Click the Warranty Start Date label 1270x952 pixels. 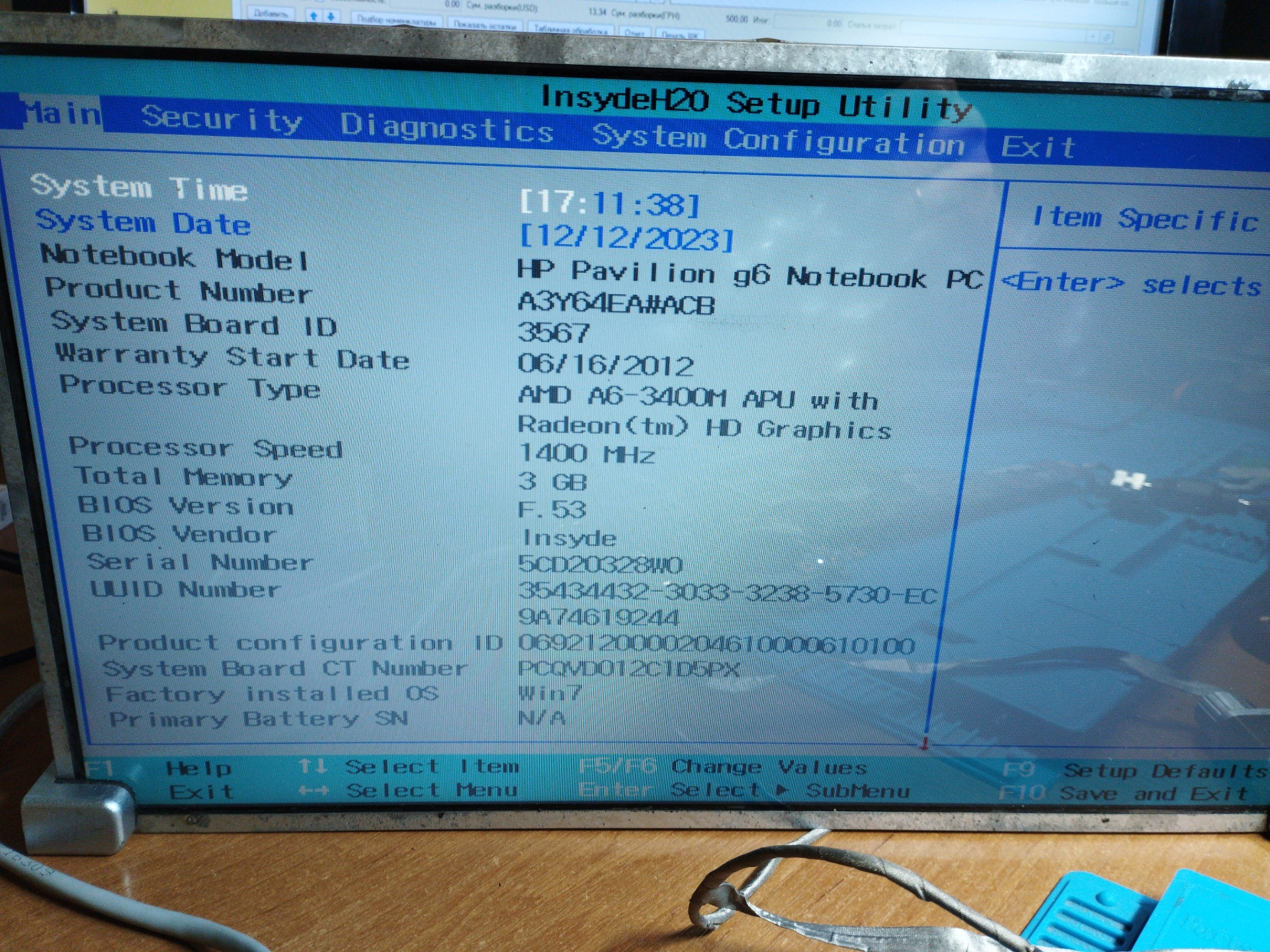(233, 356)
